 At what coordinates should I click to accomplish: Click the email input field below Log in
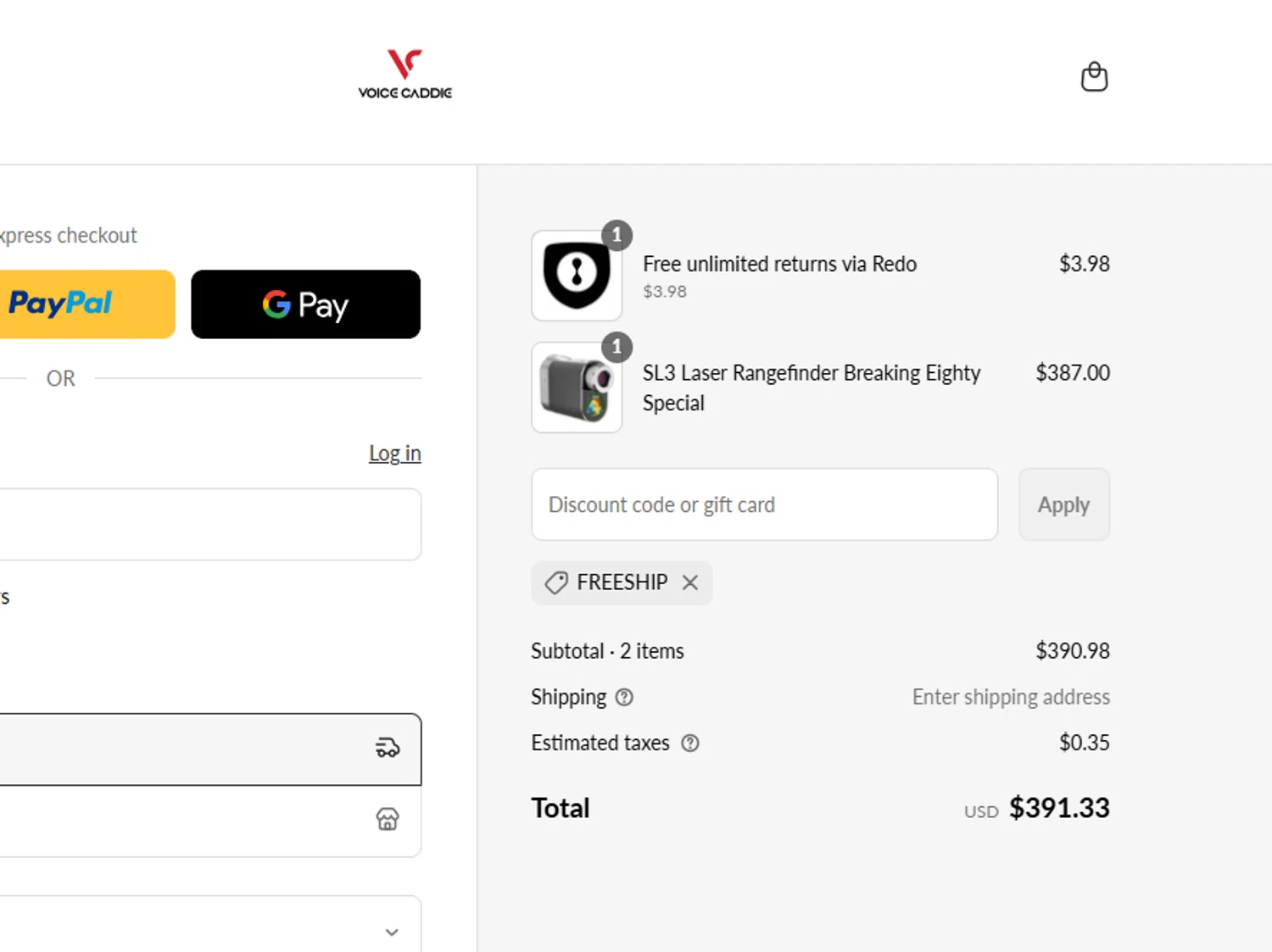pos(210,524)
